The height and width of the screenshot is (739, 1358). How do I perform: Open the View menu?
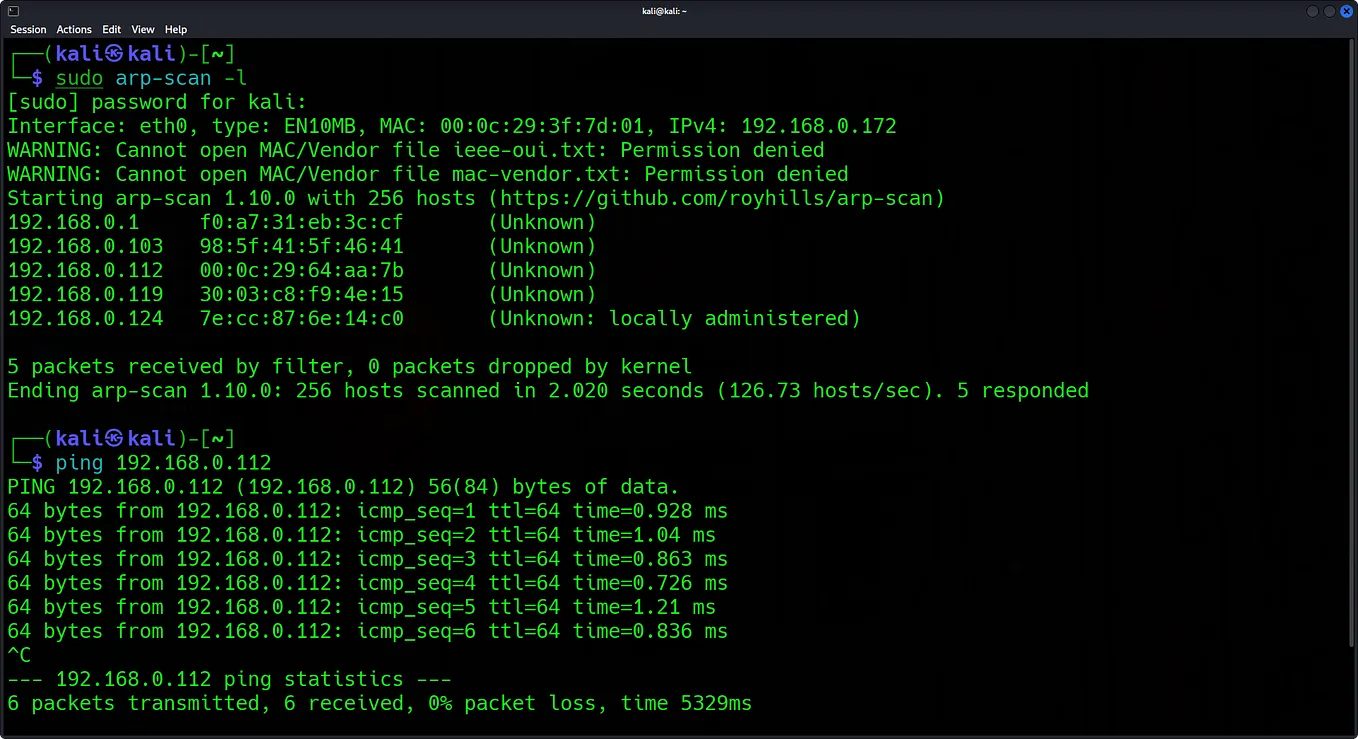pyautogui.click(x=142, y=29)
